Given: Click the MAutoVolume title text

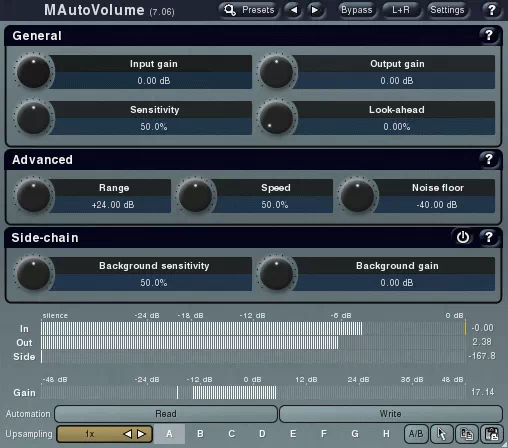Looking at the screenshot, I should (x=94, y=10).
